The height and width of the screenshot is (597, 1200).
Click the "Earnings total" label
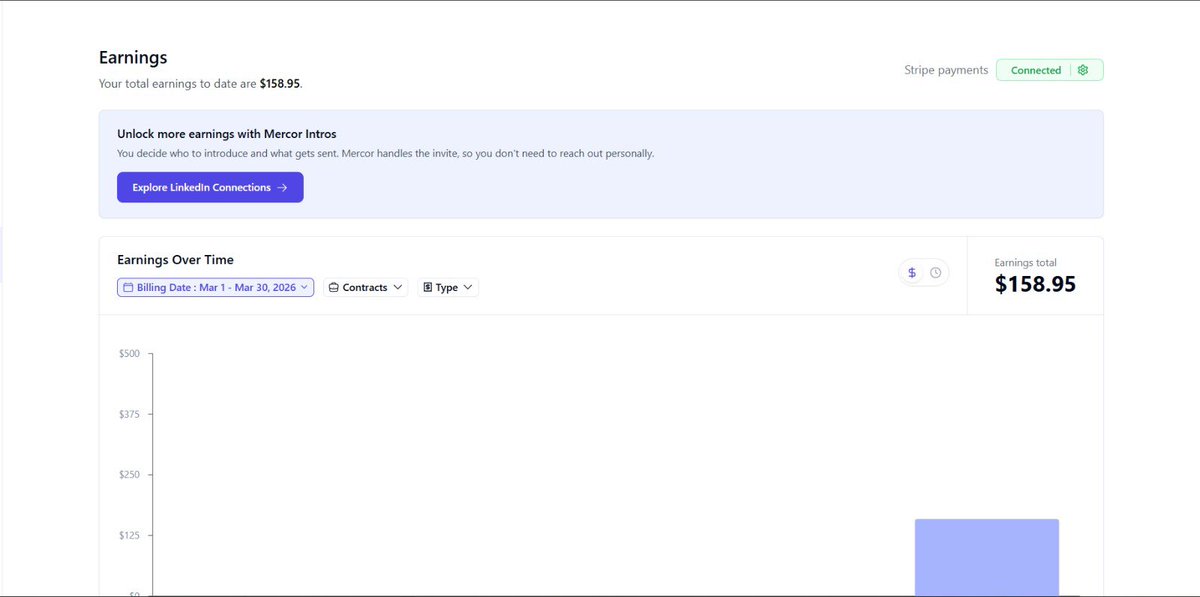(x=1025, y=262)
